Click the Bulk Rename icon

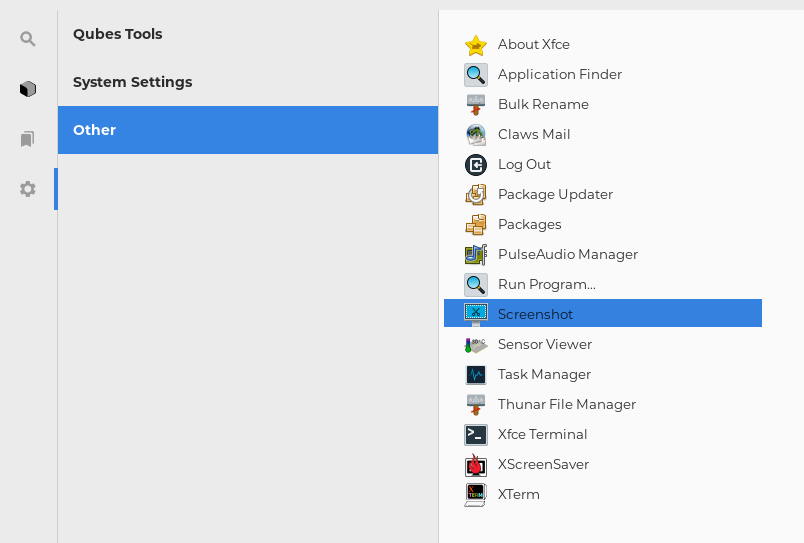coord(476,105)
